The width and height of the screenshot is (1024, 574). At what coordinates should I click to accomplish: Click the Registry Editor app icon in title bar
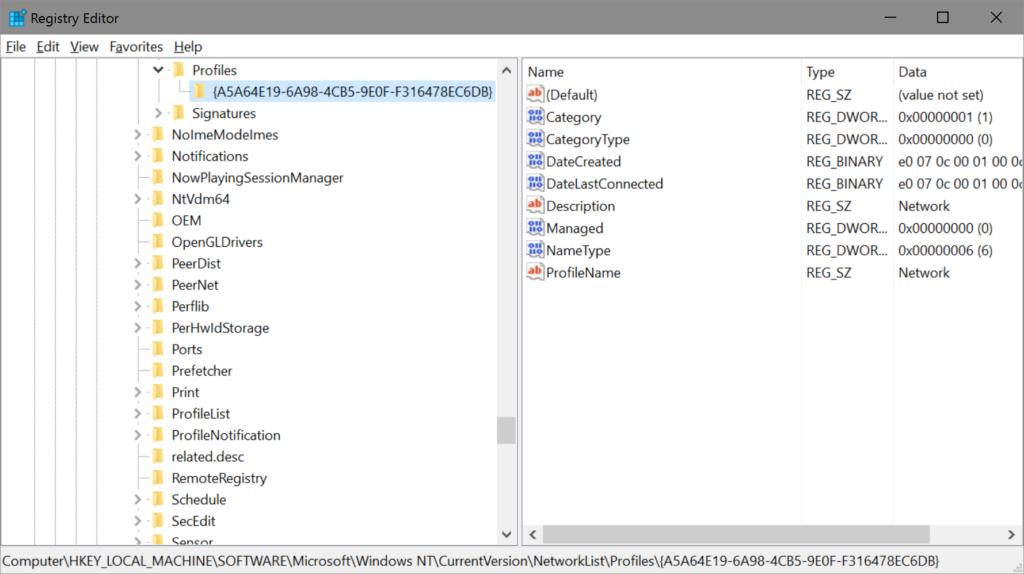[x=17, y=18]
